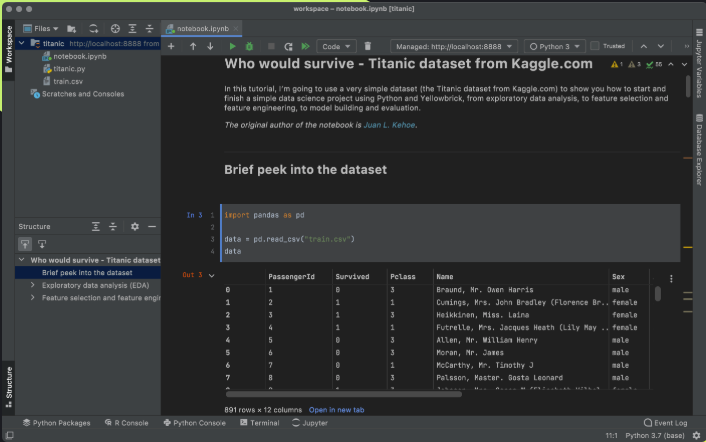Click the PassengerId column header
This screenshot has width=706, height=442.
click(291, 277)
